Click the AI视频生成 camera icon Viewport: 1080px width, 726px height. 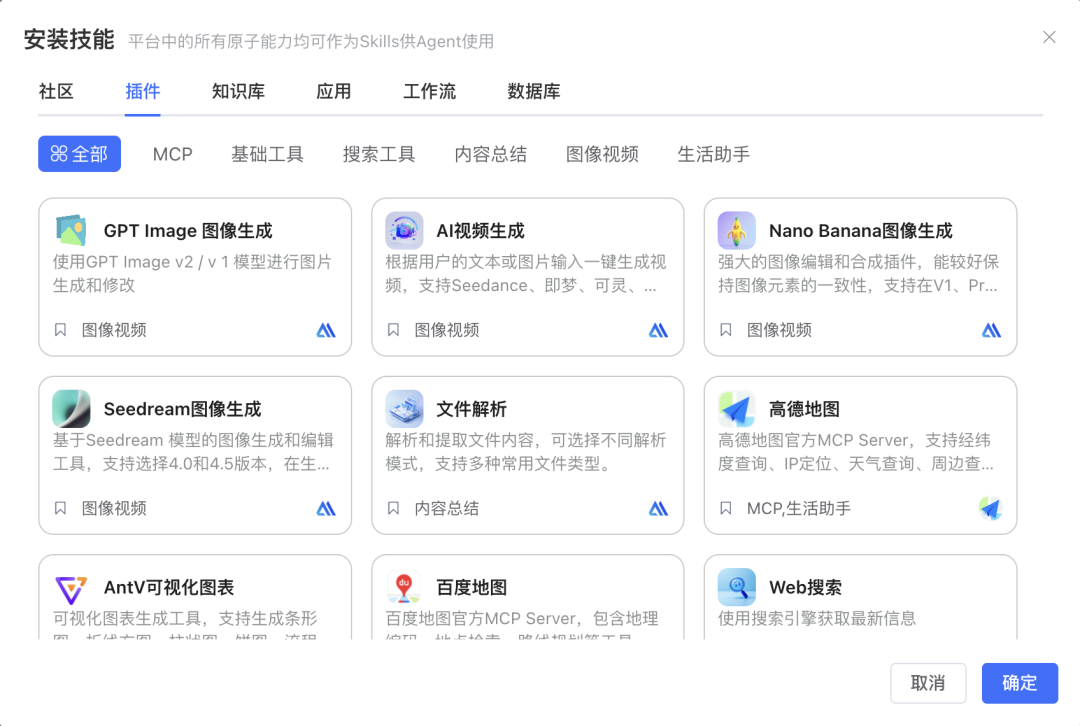point(404,230)
